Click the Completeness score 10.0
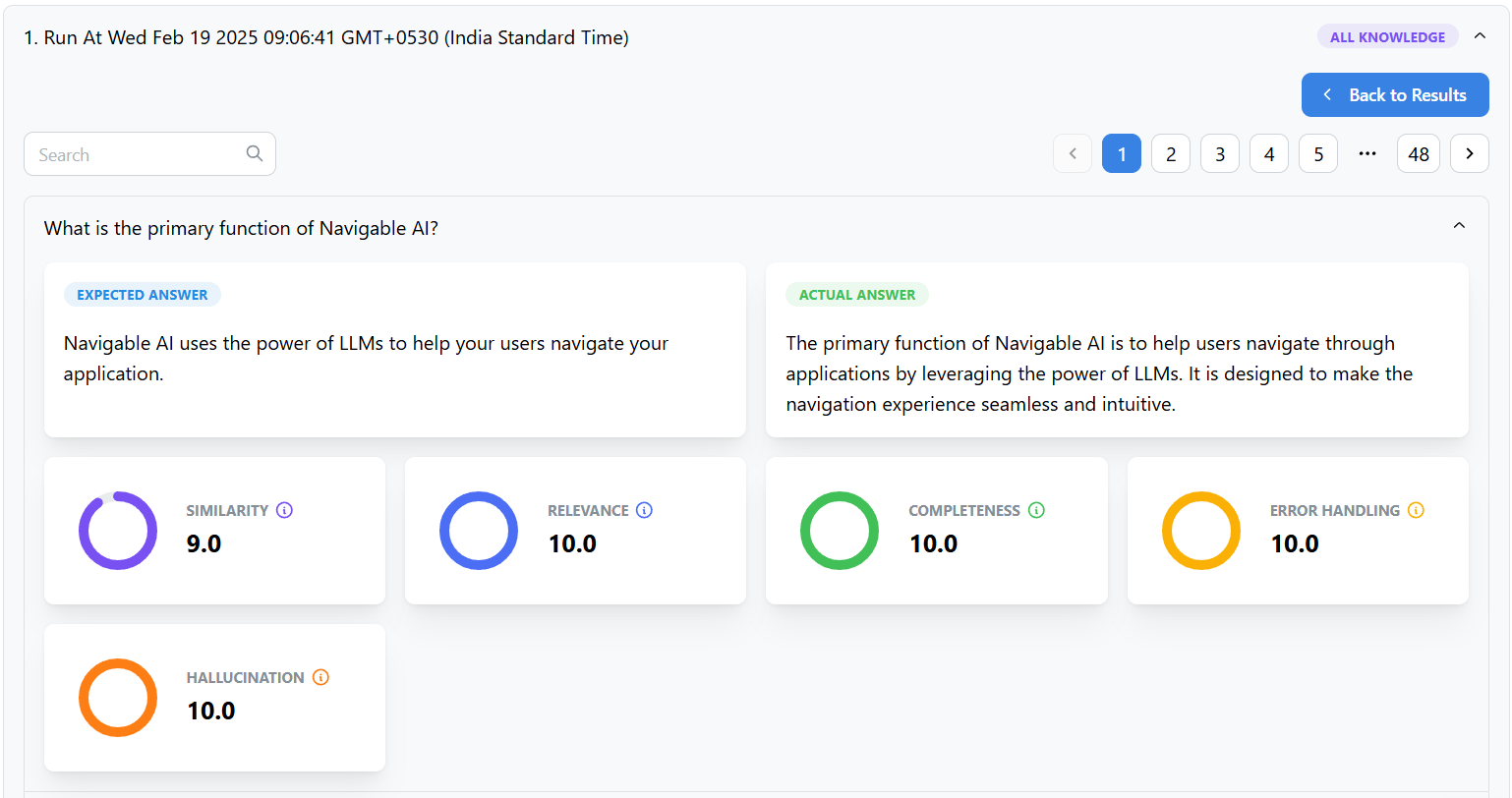1512x798 pixels. pyautogui.click(x=933, y=543)
